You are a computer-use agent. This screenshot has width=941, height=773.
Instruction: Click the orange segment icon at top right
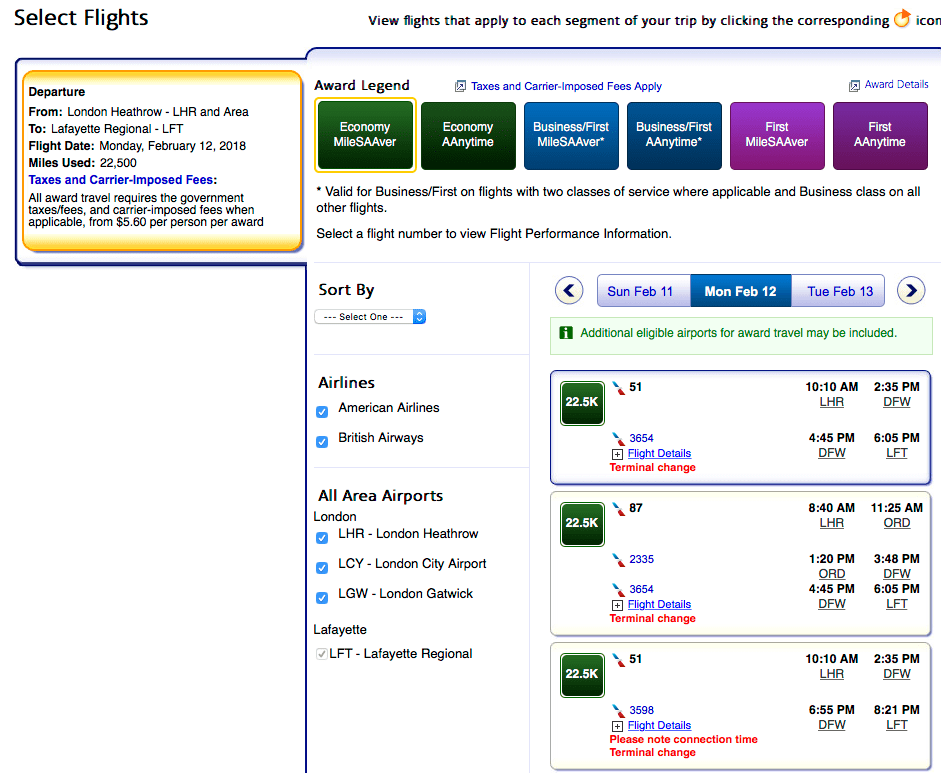(901, 19)
